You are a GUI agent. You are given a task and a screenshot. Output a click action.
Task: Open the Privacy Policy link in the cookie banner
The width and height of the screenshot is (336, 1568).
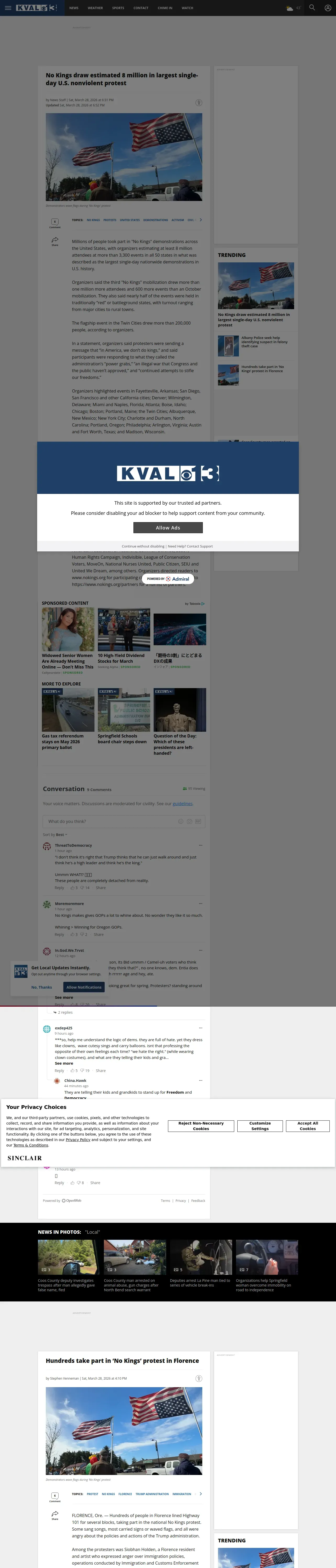(78, 1140)
